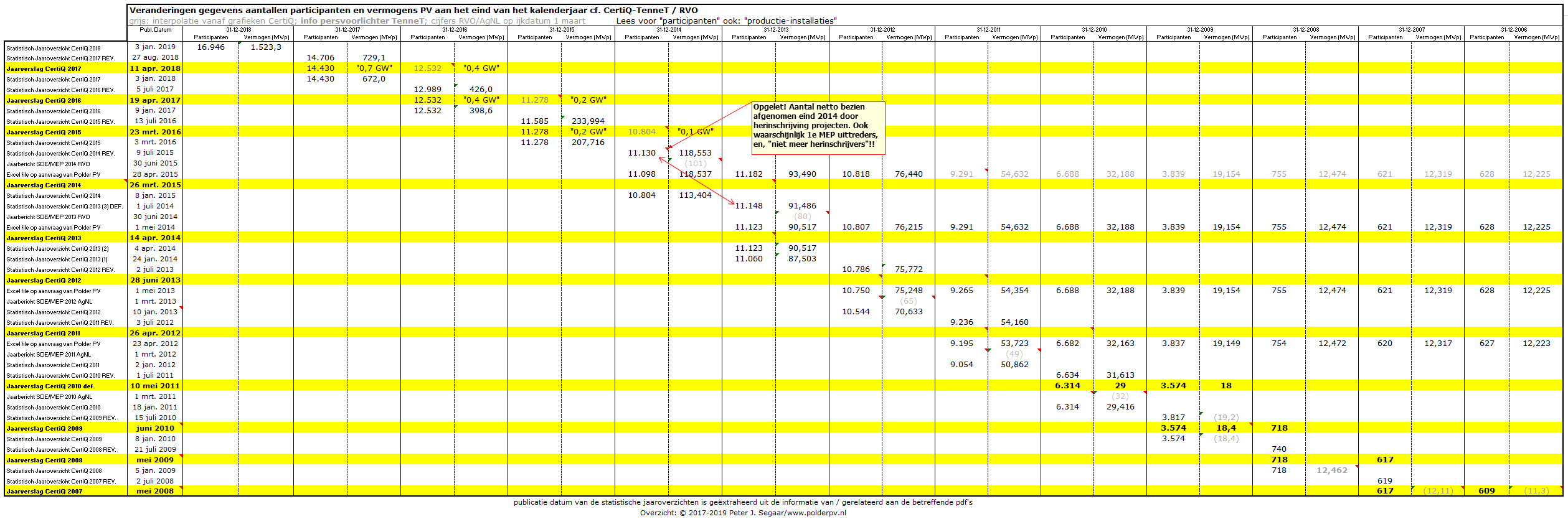The height and width of the screenshot is (519, 1568).
Task: Click the "23 mrt. 2016" date cell
Action: [x=155, y=132]
